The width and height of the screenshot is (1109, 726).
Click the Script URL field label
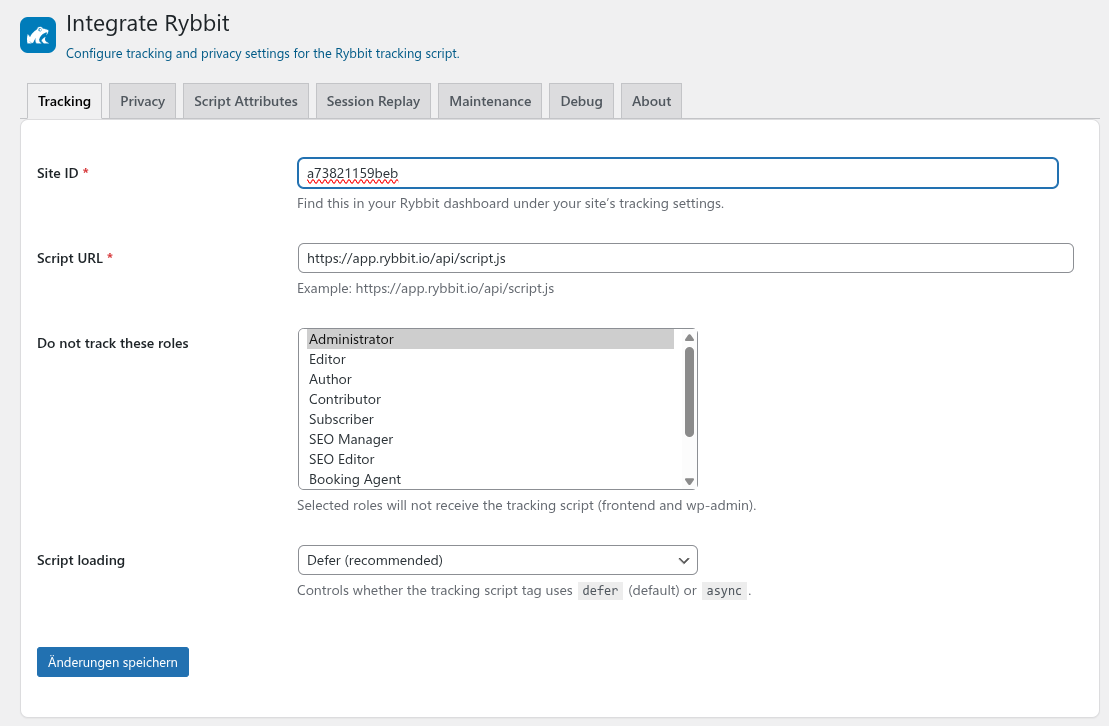tap(74, 258)
